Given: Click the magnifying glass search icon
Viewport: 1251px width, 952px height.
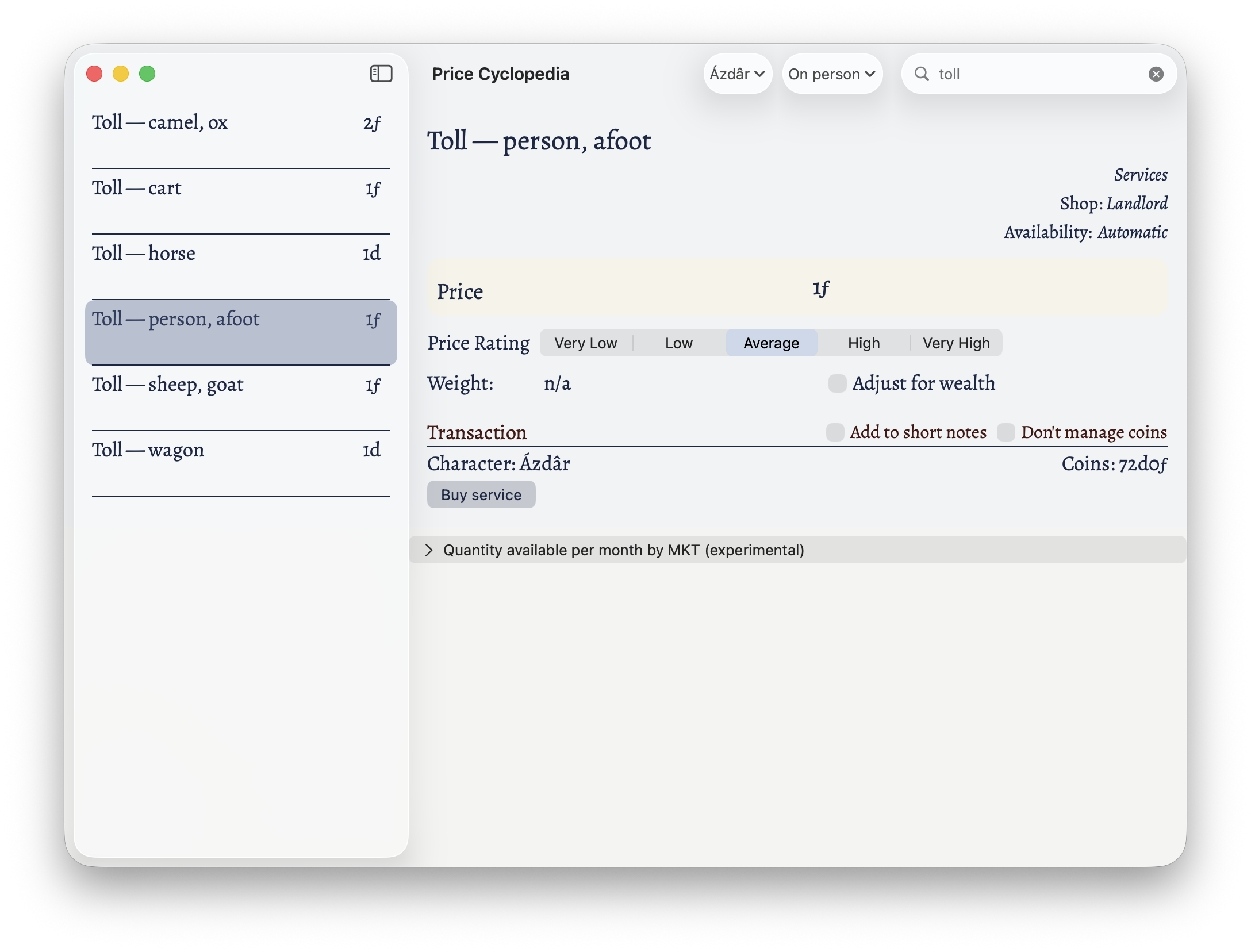Looking at the screenshot, I should click(922, 74).
